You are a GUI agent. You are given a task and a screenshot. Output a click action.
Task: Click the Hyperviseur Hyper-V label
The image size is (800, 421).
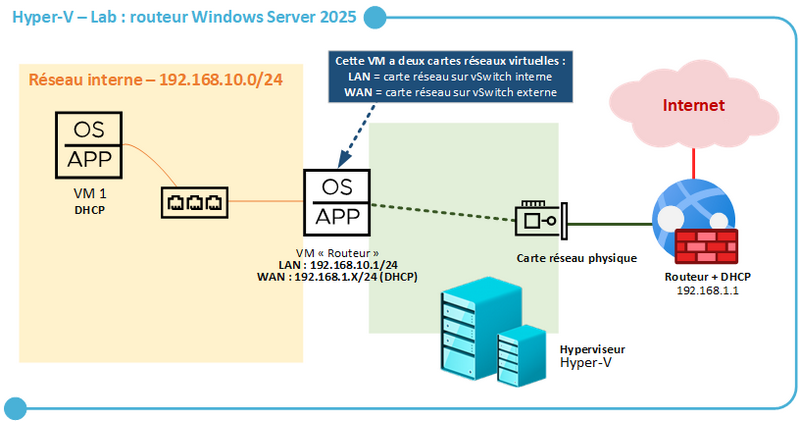[592, 356]
